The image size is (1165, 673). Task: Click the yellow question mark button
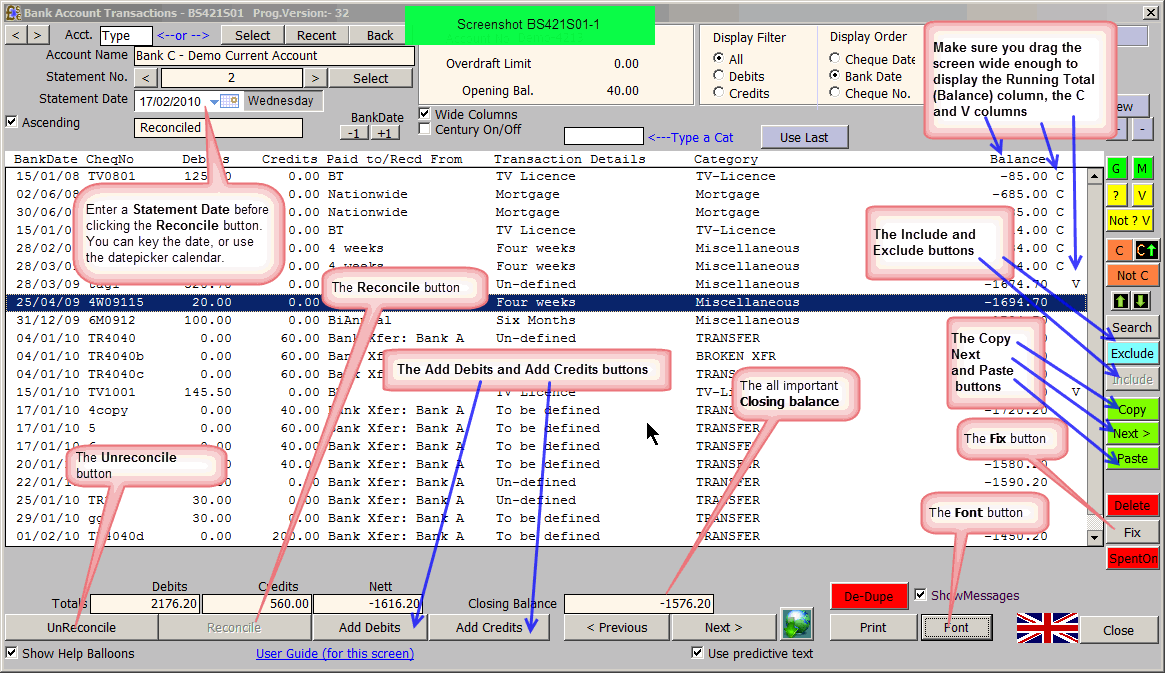pos(1116,195)
